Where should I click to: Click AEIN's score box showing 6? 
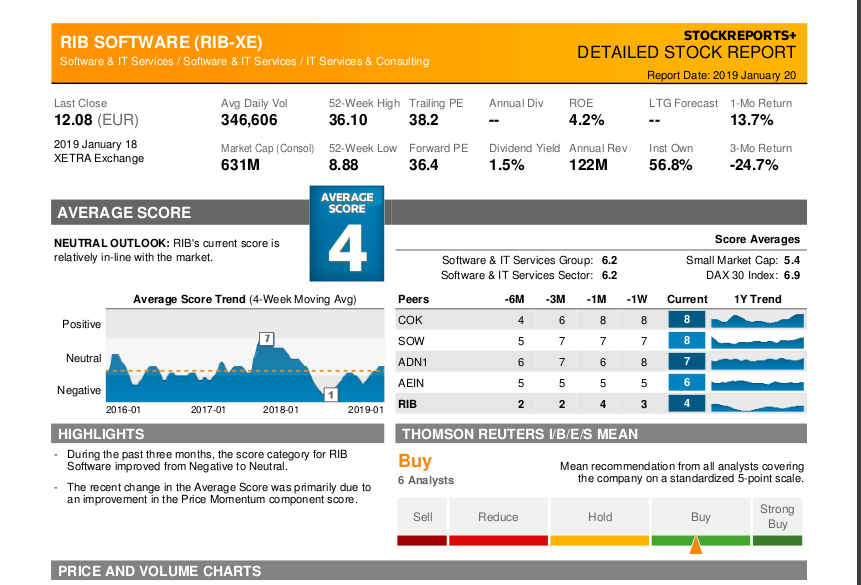(x=685, y=382)
